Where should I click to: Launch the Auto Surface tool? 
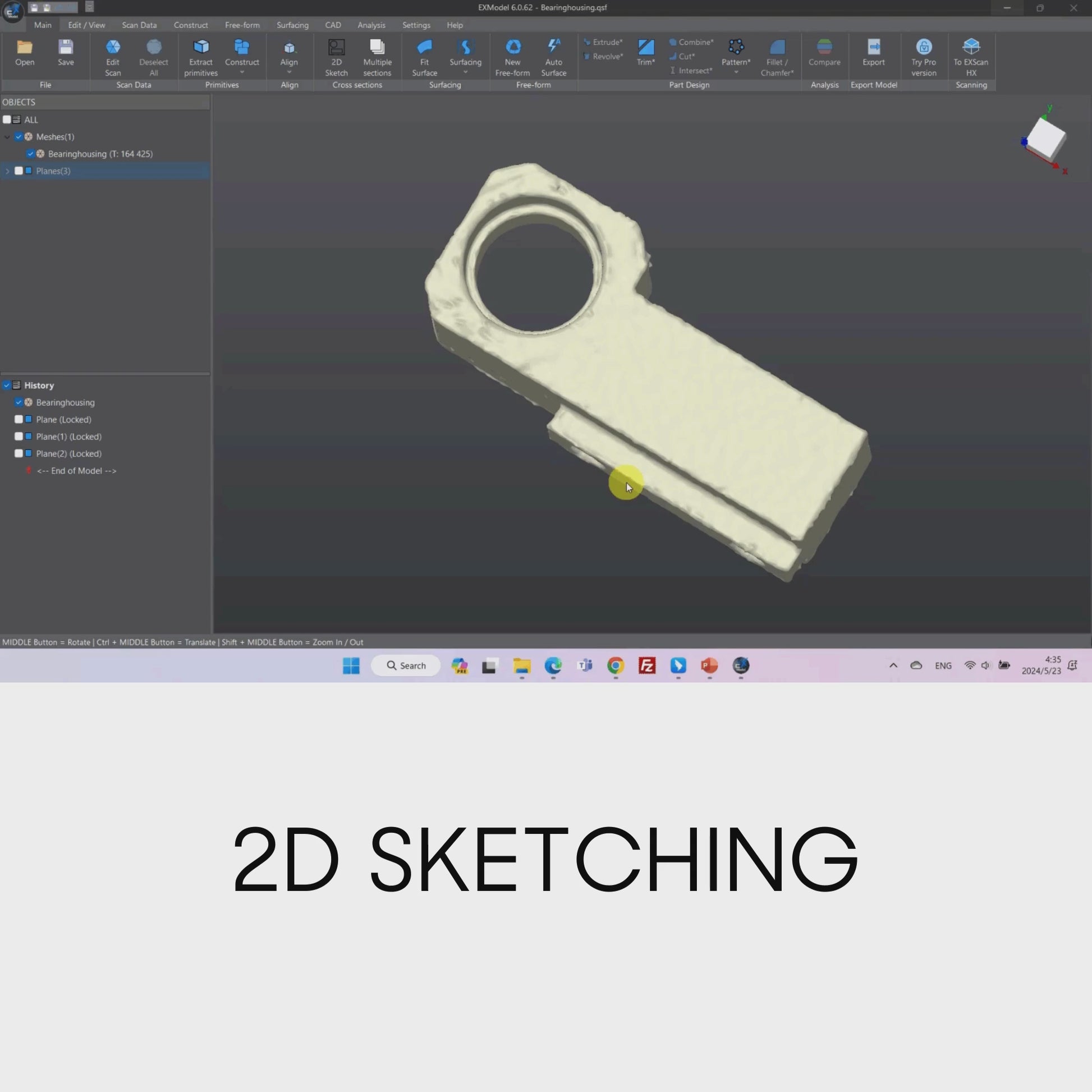pyautogui.click(x=553, y=48)
